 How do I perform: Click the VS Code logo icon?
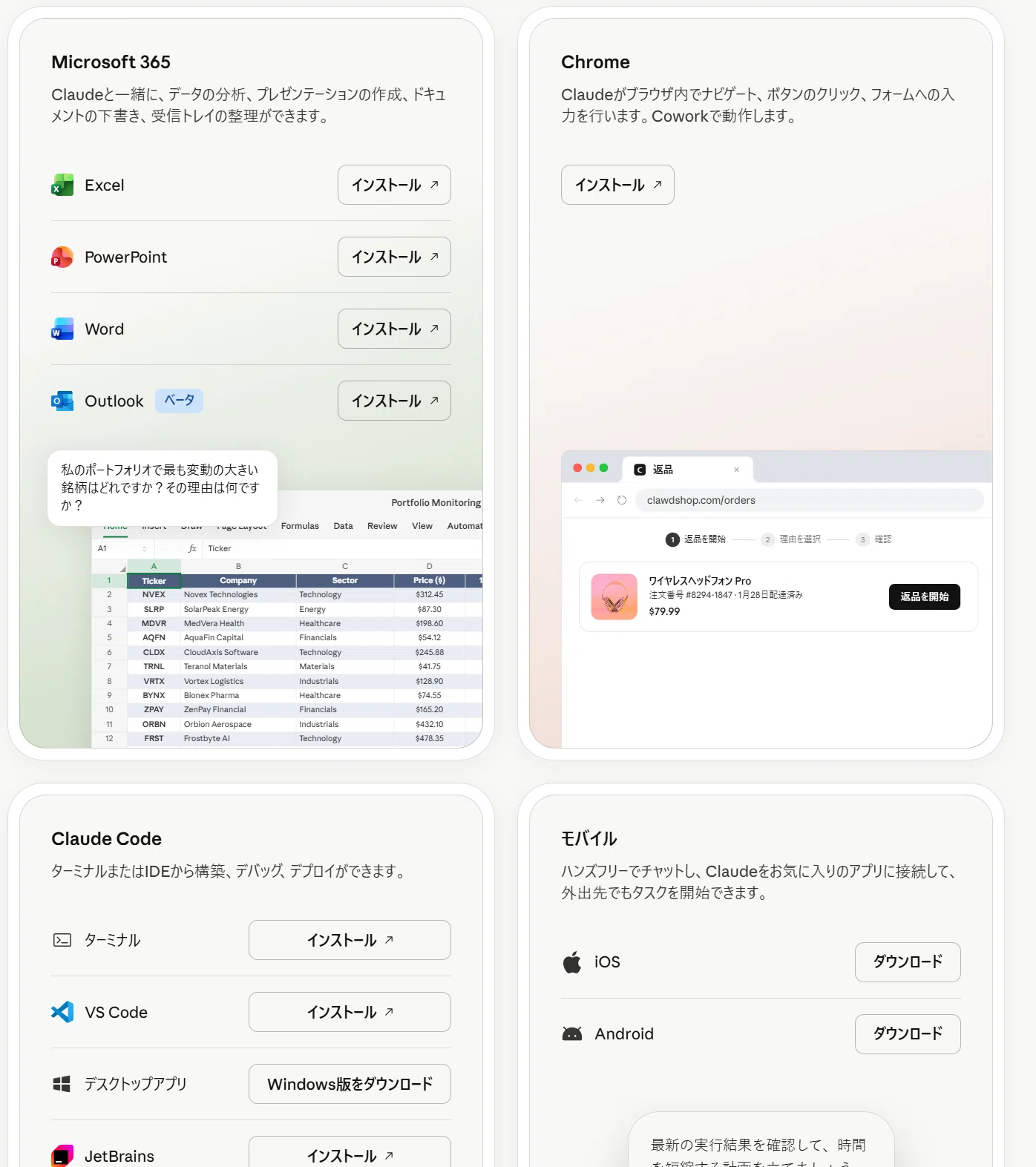(x=62, y=1012)
